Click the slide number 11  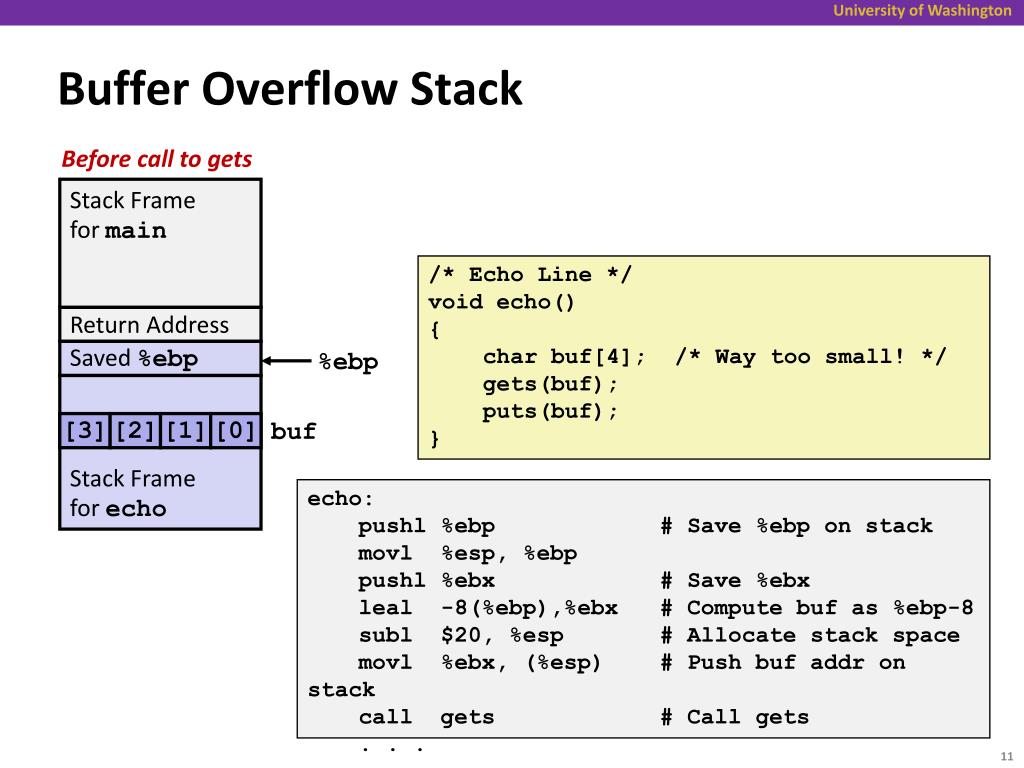(1006, 756)
